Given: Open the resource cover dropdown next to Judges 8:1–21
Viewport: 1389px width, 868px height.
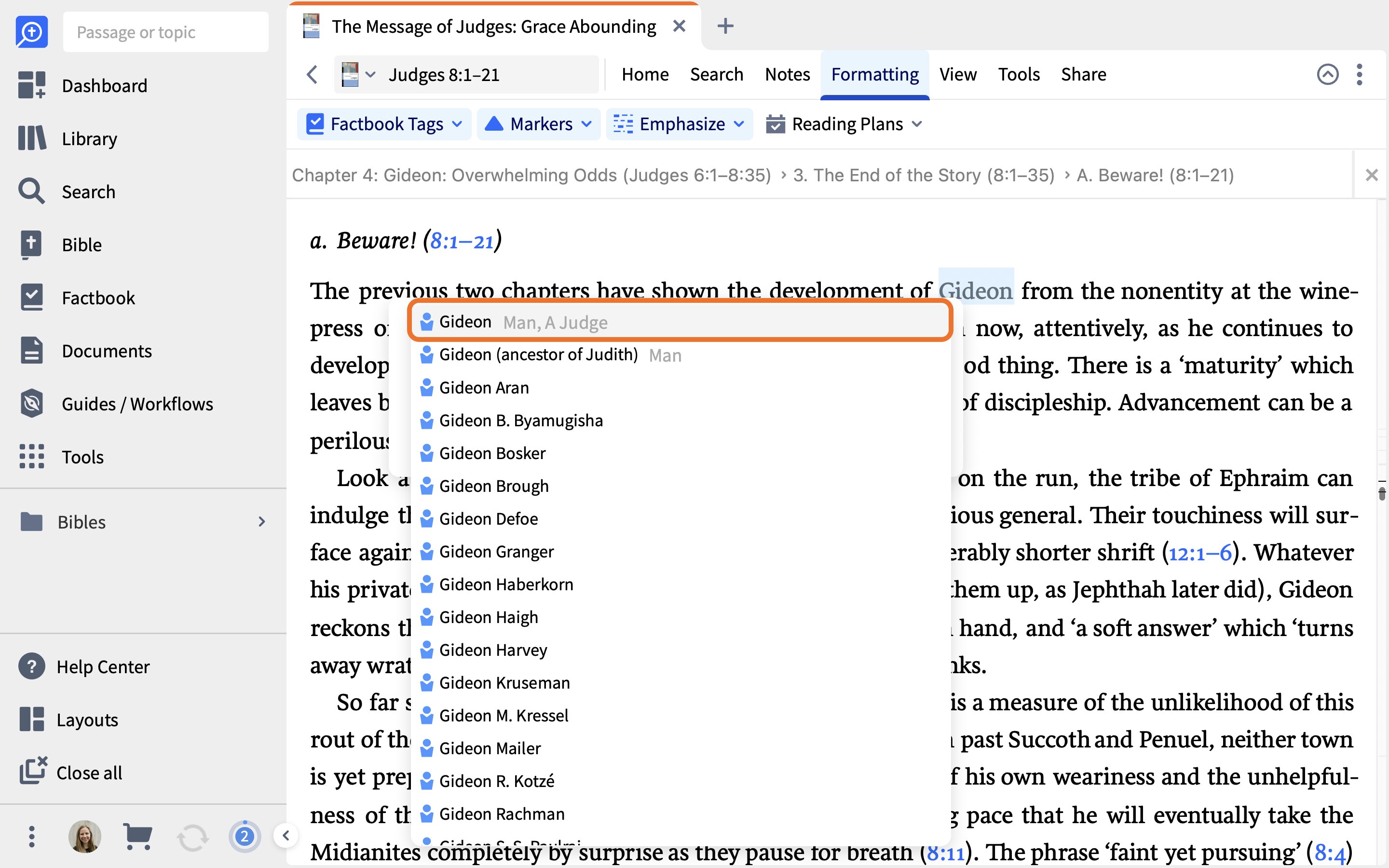Looking at the screenshot, I should pyautogui.click(x=358, y=75).
